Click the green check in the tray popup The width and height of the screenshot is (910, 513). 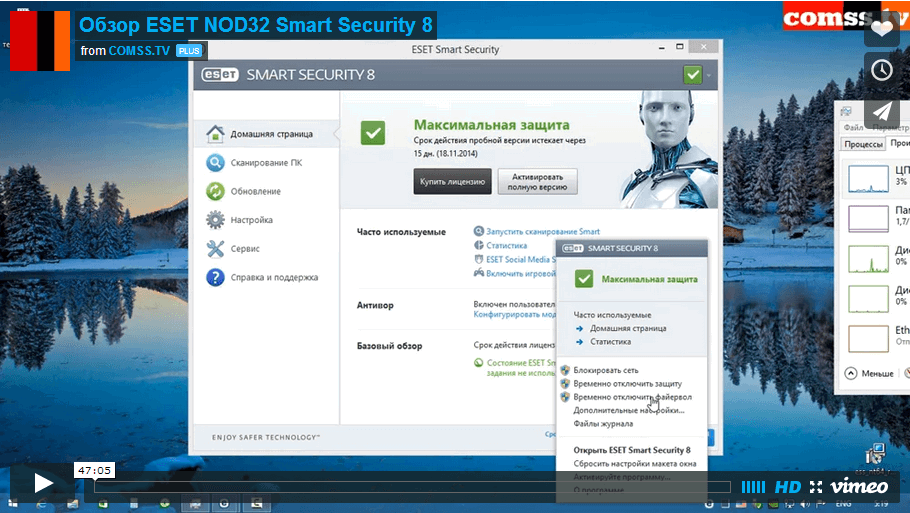coord(584,279)
